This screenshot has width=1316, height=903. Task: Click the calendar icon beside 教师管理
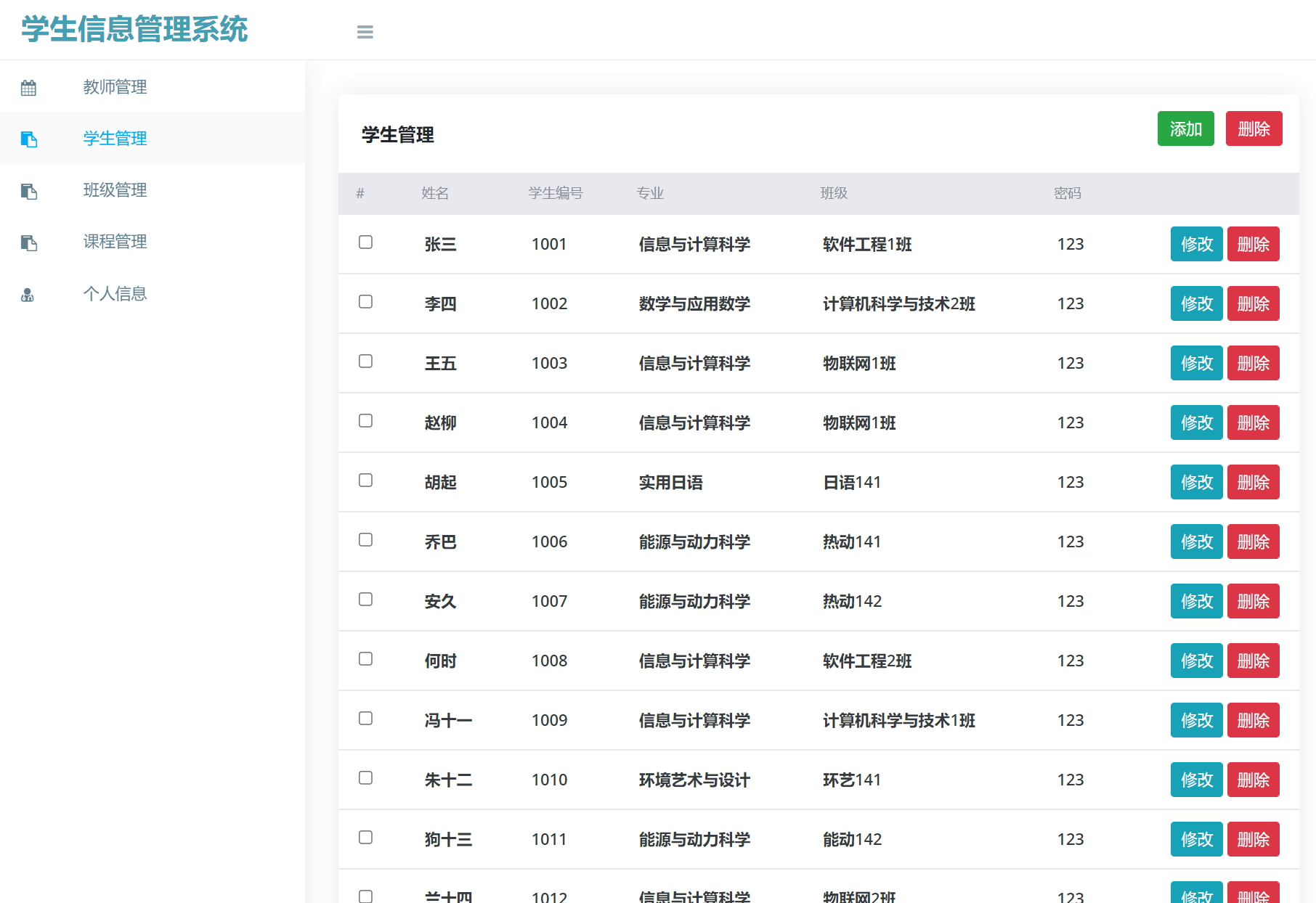coord(28,87)
